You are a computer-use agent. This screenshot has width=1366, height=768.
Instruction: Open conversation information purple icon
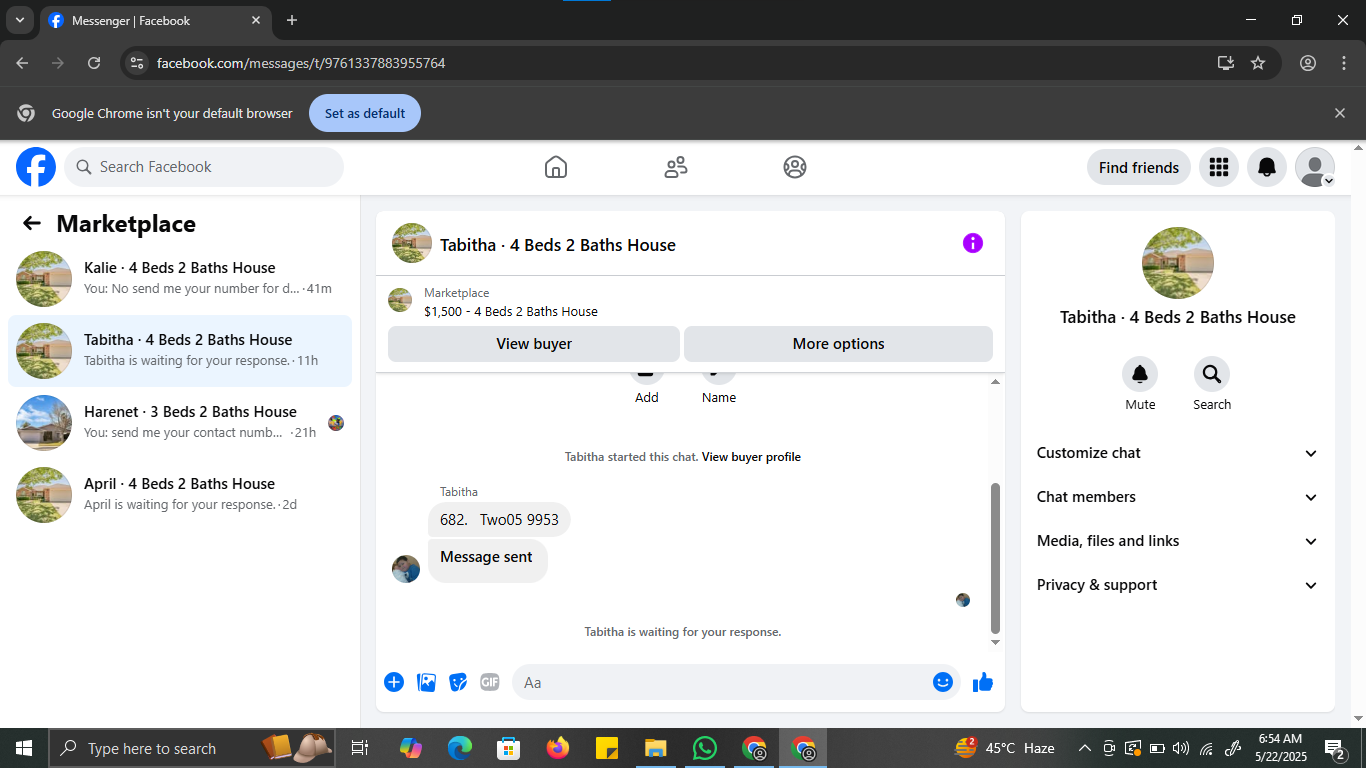point(973,243)
